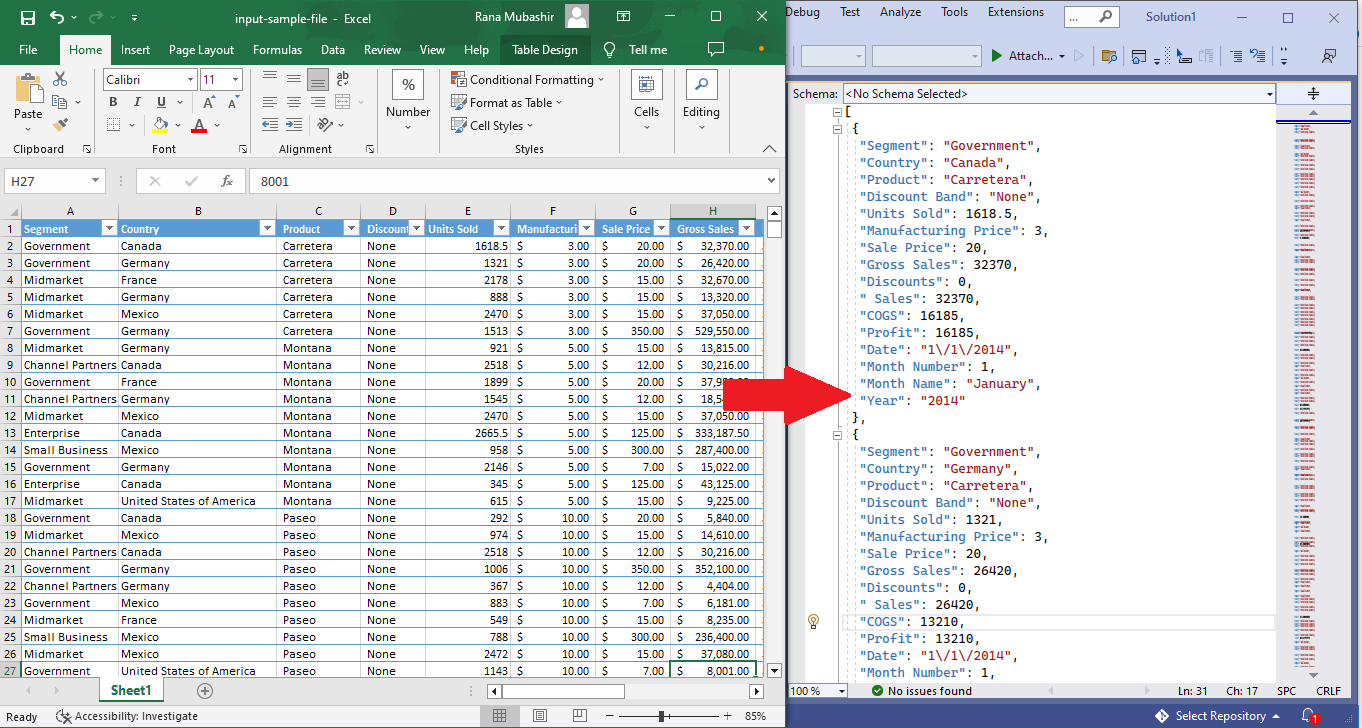Click the Align Right icon
The width and height of the screenshot is (1362, 728).
coord(318,102)
